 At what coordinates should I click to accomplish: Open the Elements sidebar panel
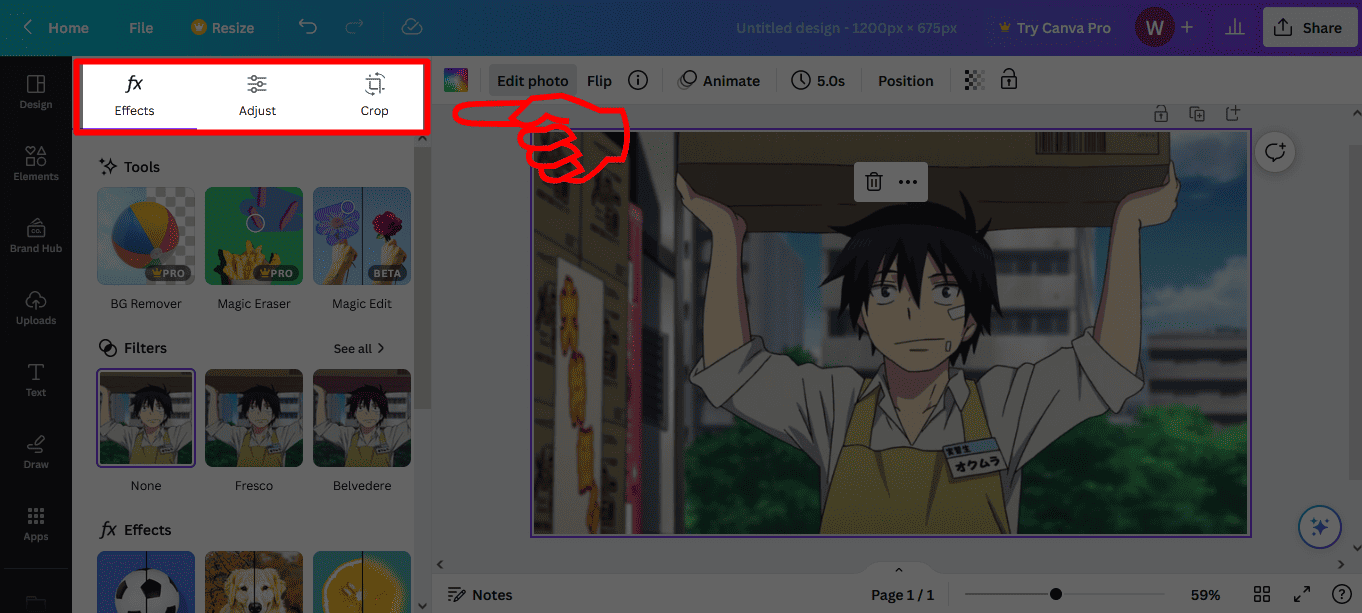point(36,163)
